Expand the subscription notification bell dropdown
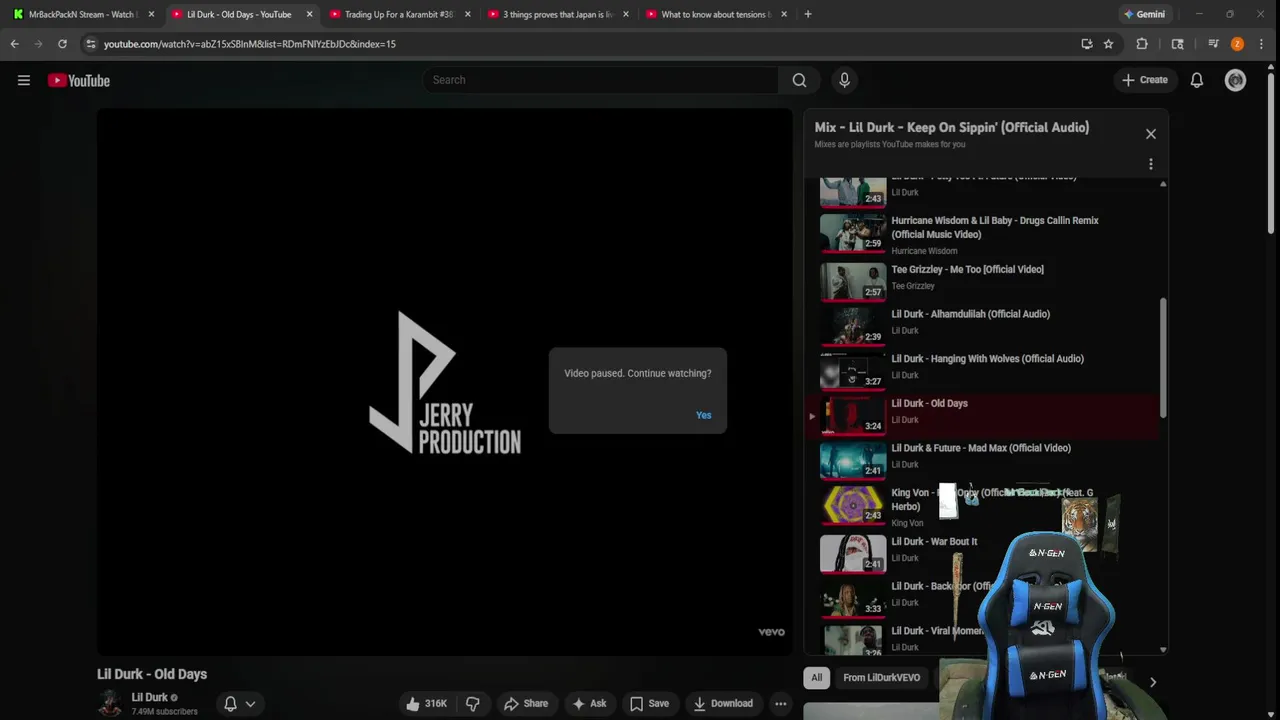This screenshot has height=720, width=1280. [239, 703]
